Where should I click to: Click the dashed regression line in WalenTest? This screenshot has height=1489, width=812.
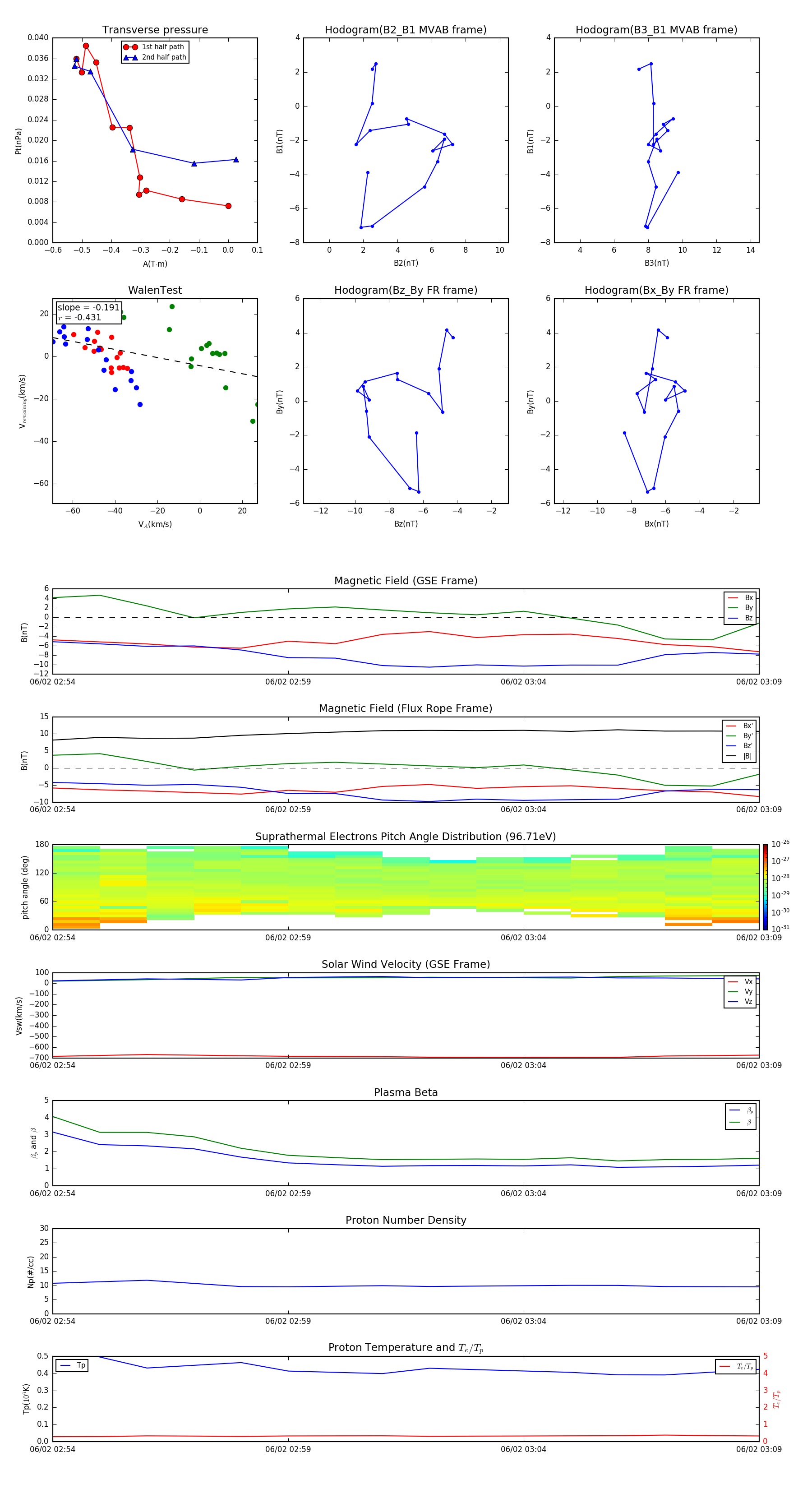(155, 357)
